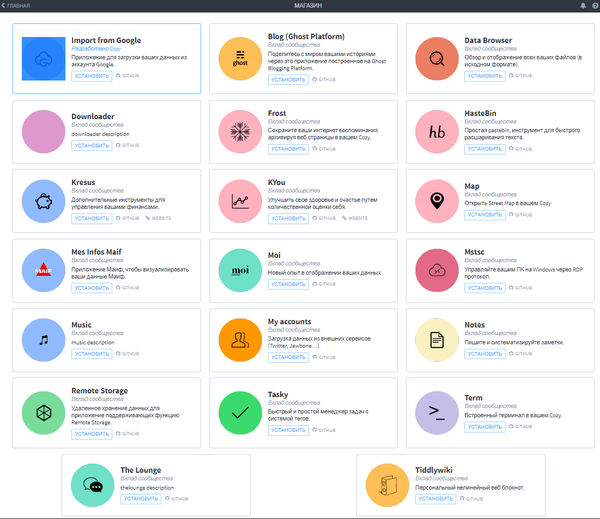Click the Remote Storage hexagon icon

tap(44, 413)
